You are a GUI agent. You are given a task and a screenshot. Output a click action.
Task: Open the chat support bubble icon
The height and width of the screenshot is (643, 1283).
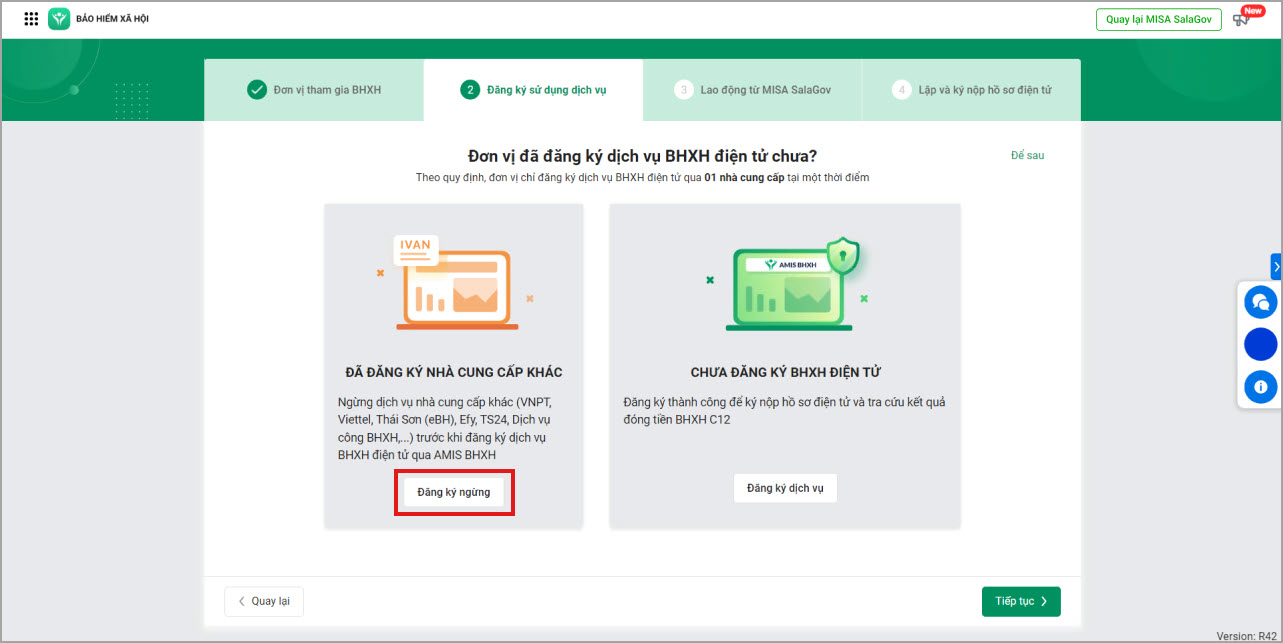pyautogui.click(x=1260, y=301)
